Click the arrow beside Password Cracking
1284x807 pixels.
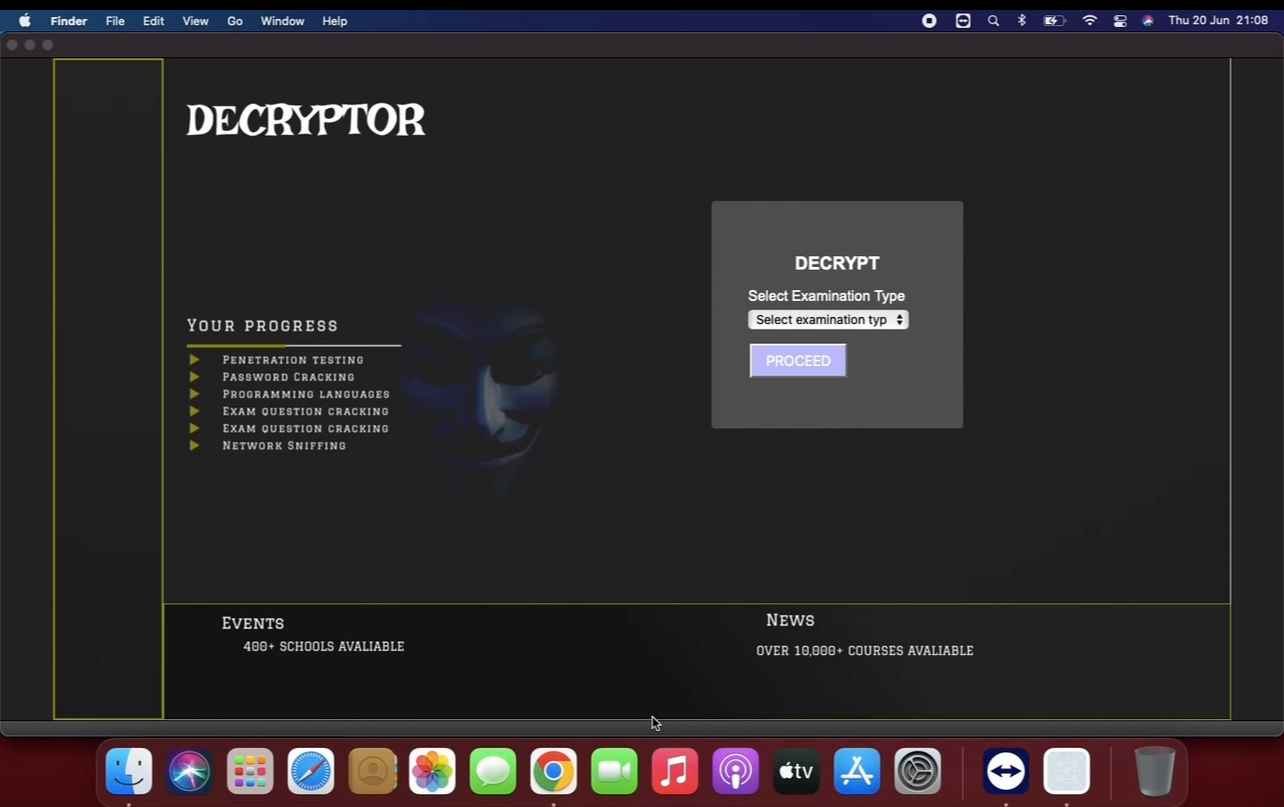[195, 377]
